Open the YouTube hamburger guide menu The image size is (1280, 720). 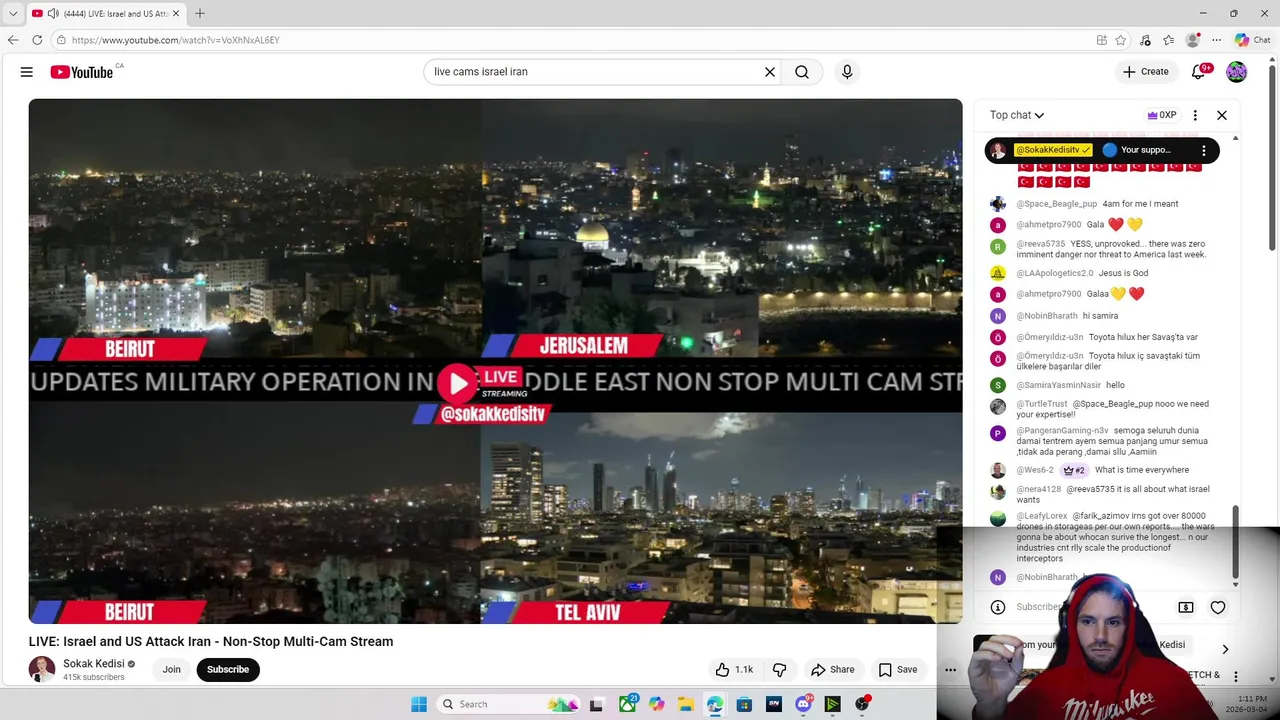[27, 72]
